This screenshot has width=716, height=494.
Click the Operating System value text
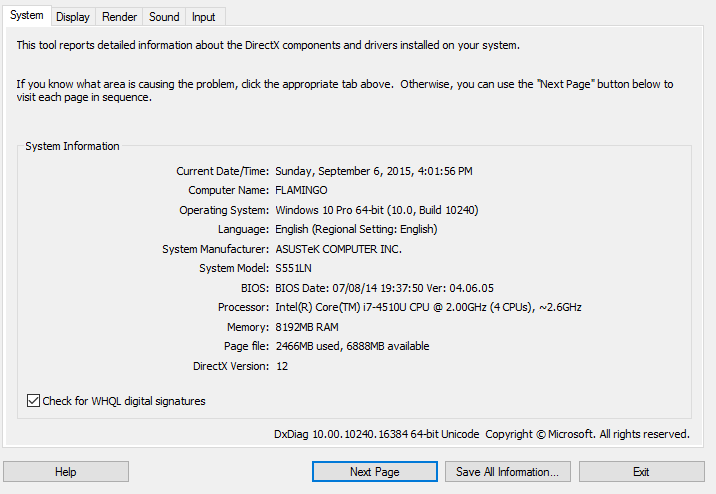pyautogui.click(x=377, y=210)
